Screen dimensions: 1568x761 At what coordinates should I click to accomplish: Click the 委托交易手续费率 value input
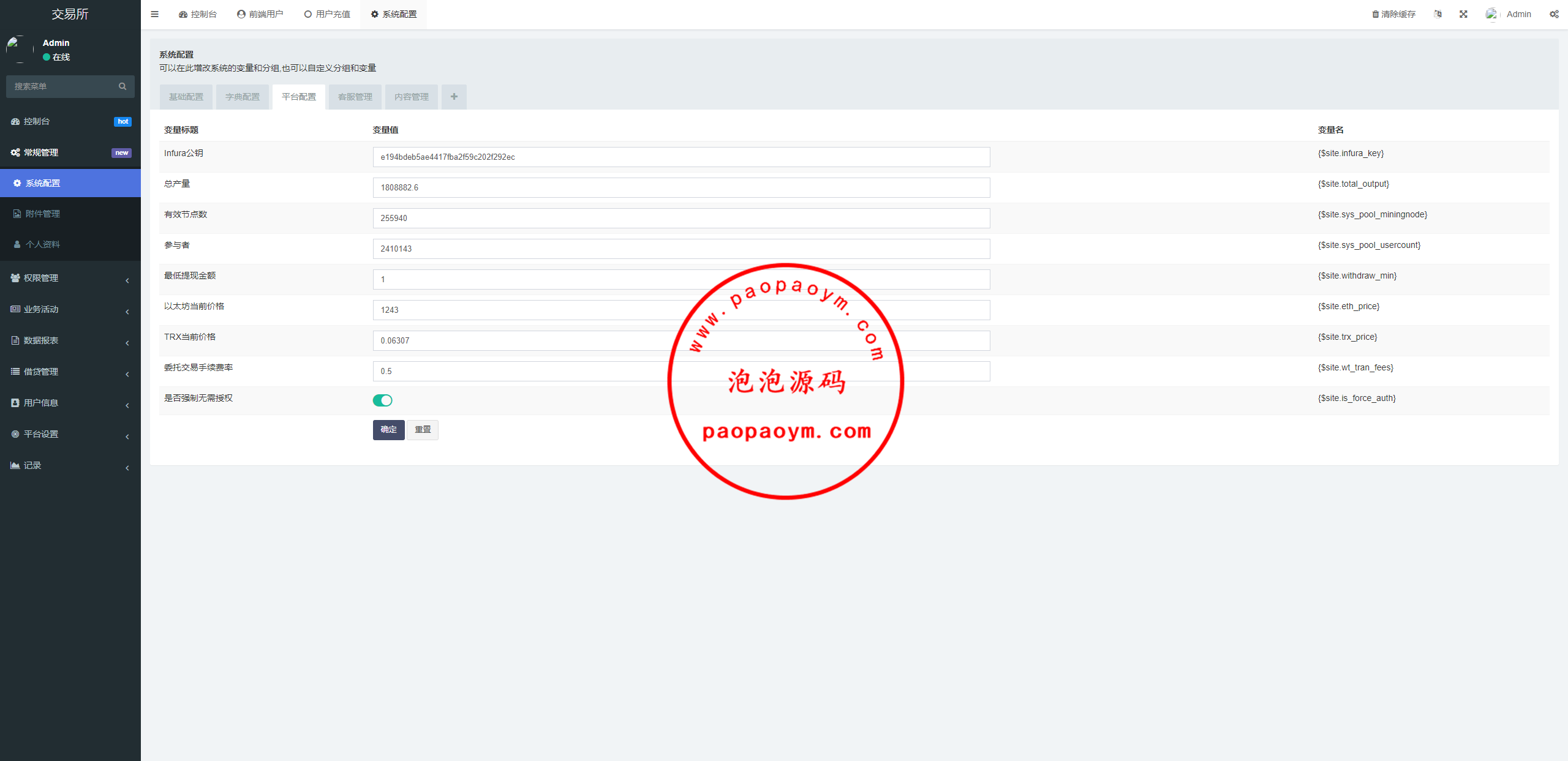point(681,371)
